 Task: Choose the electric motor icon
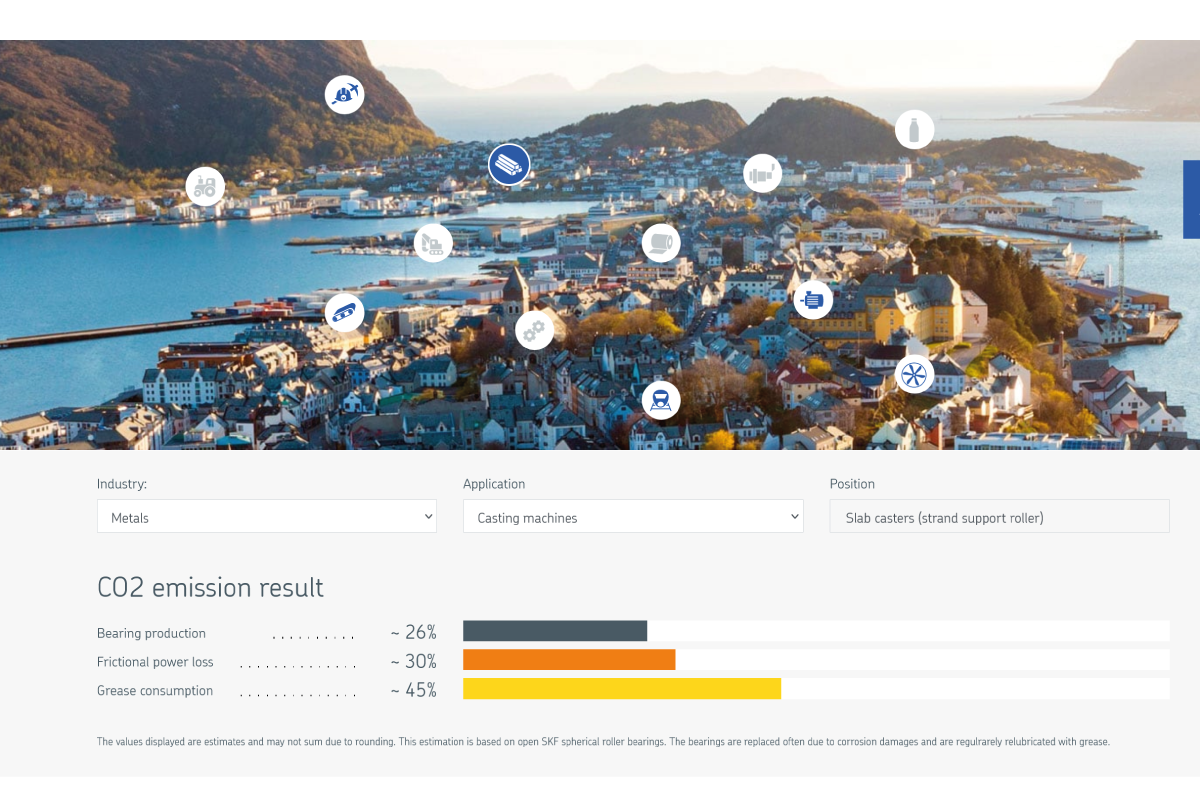[813, 299]
